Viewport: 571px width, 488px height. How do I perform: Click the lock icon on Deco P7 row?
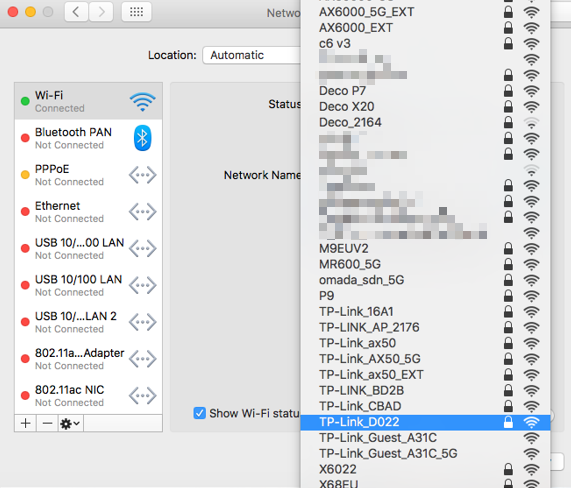click(508, 90)
